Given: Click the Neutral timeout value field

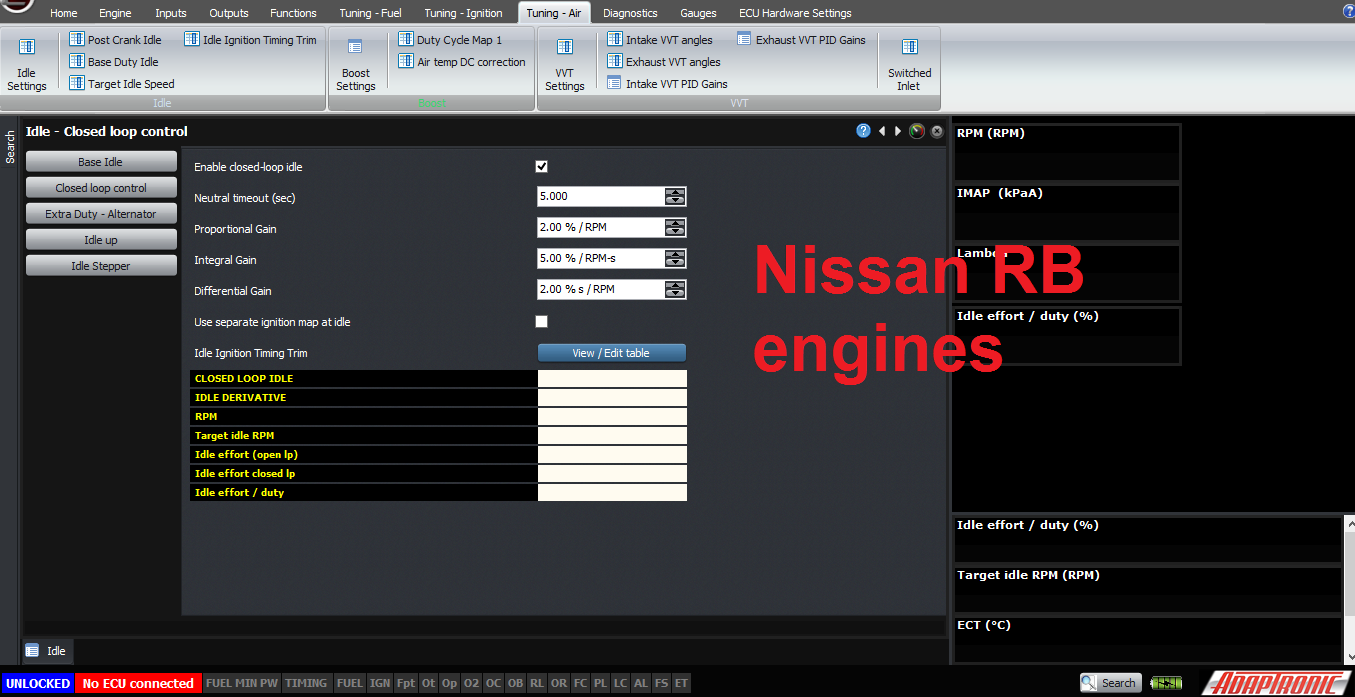Looking at the screenshot, I should [601, 197].
